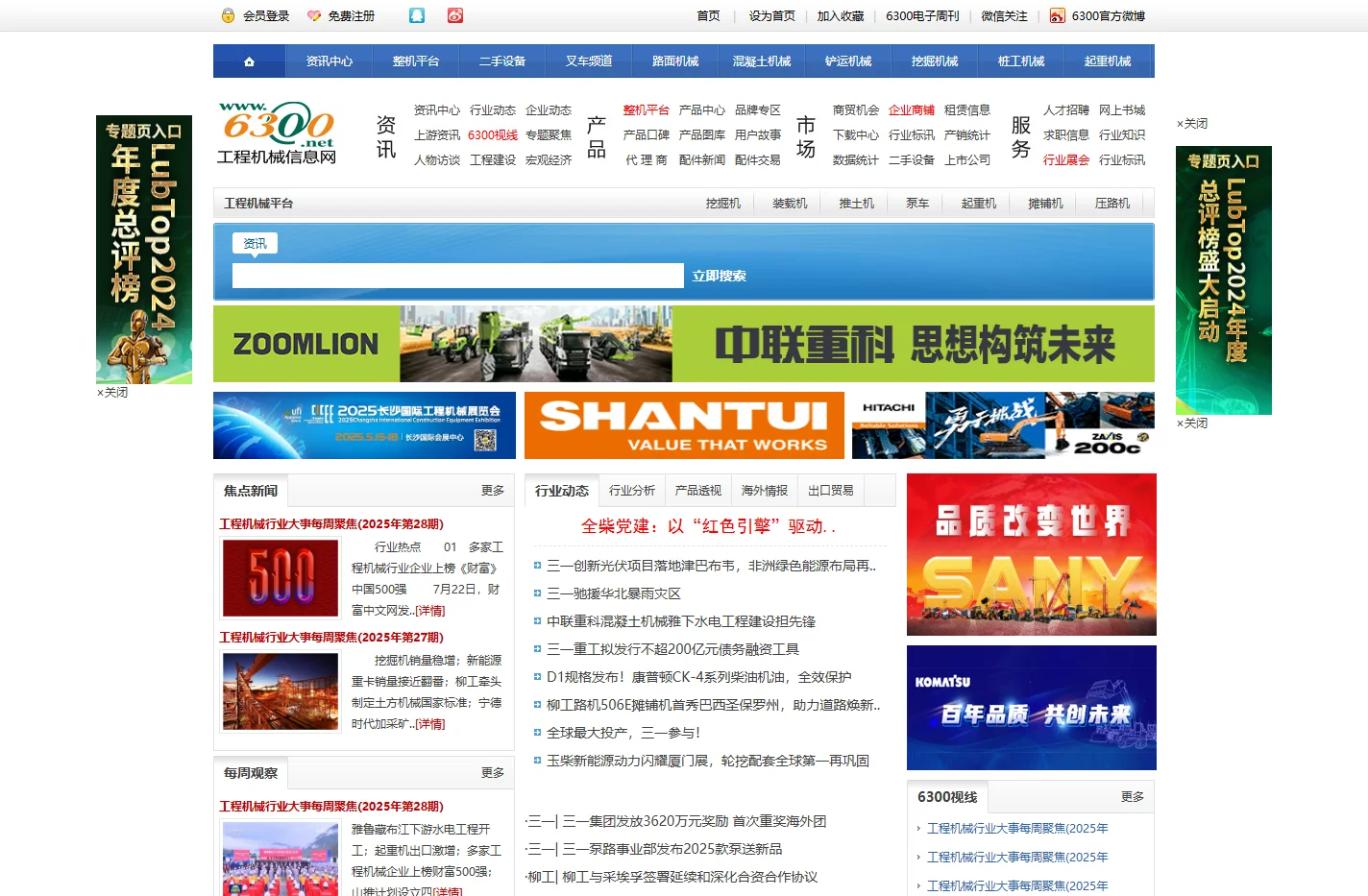Go to 路面机械 channel
The width and height of the screenshot is (1368, 896).
675,61
